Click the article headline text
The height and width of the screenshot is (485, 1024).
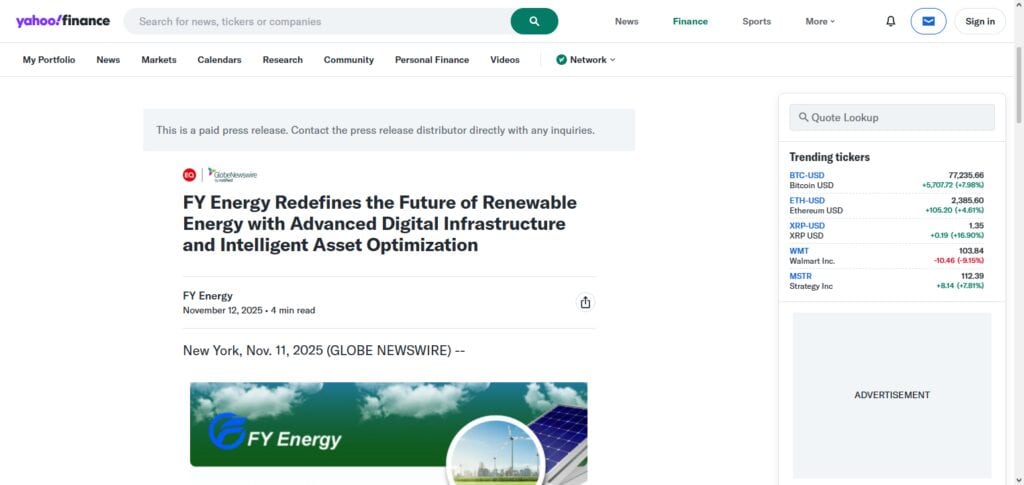point(379,224)
